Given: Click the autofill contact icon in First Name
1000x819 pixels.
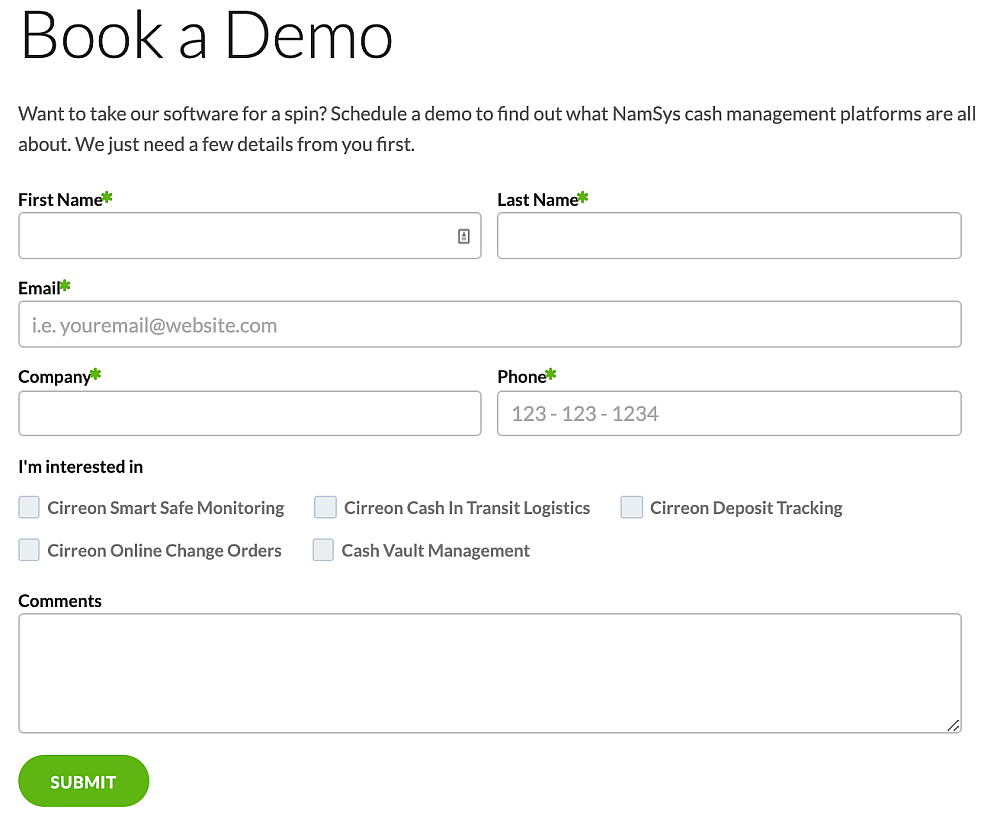Looking at the screenshot, I should 464,236.
